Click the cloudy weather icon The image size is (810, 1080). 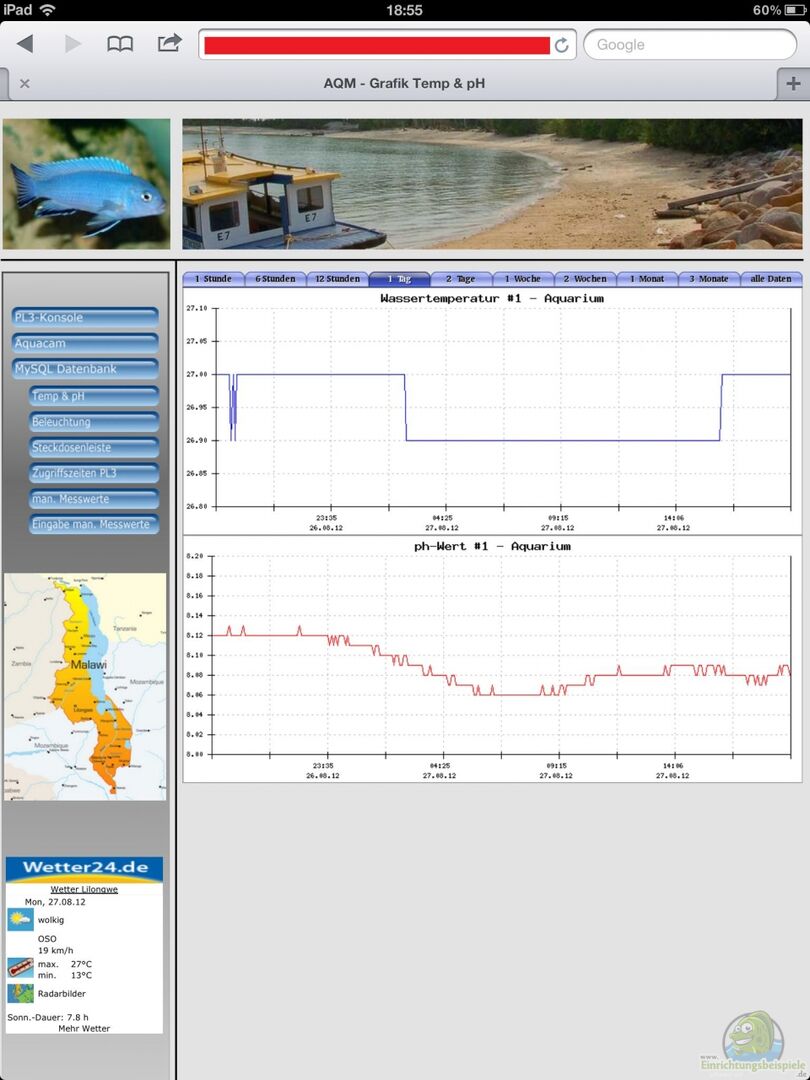(x=20, y=919)
